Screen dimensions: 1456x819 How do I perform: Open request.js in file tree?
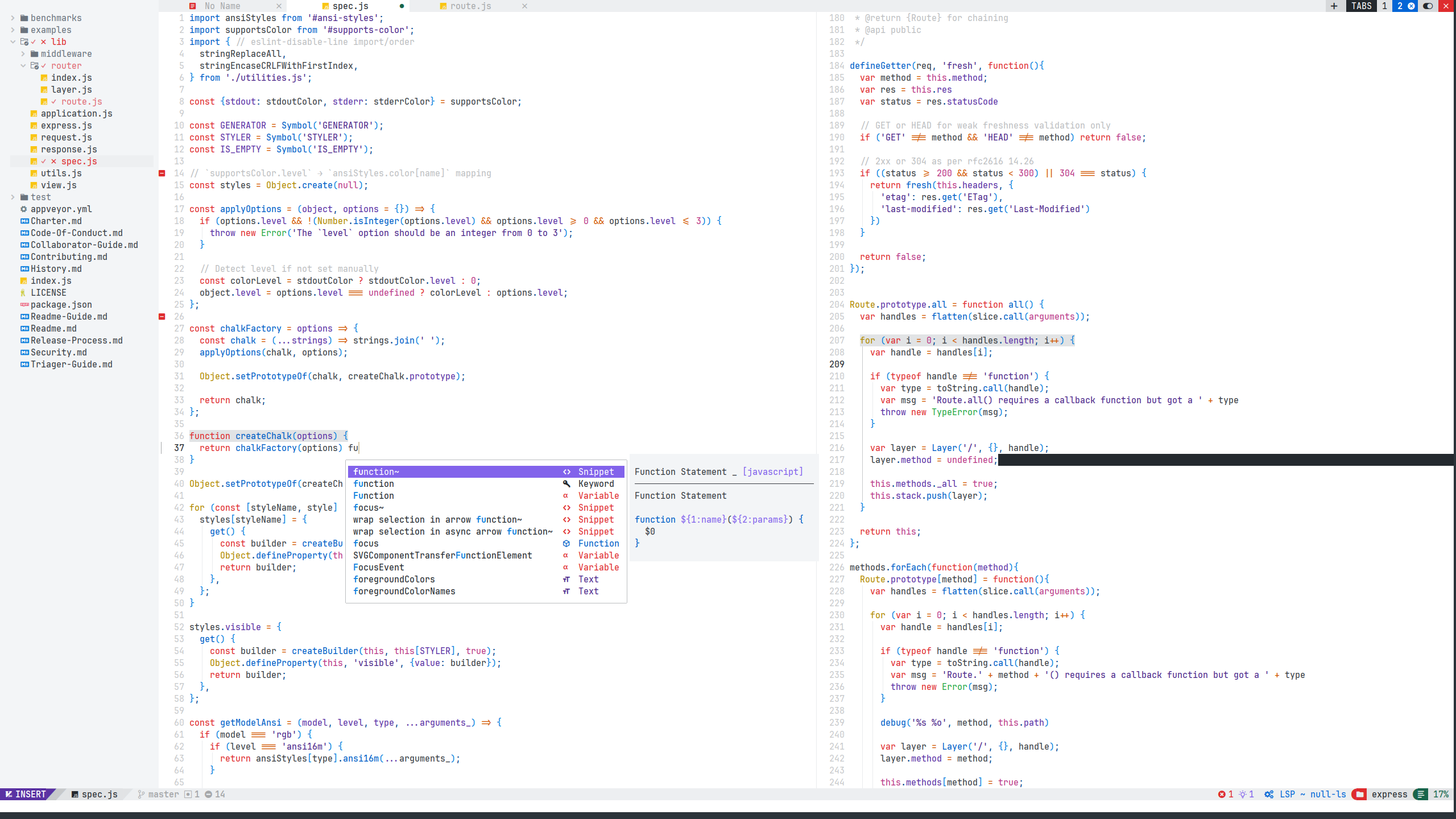pos(66,138)
